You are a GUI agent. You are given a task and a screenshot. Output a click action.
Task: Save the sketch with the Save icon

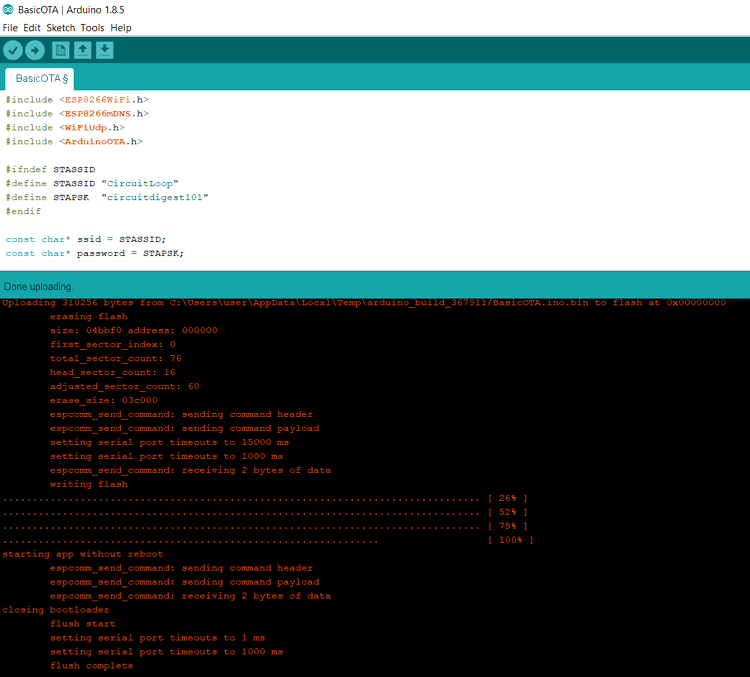coord(104,50)
